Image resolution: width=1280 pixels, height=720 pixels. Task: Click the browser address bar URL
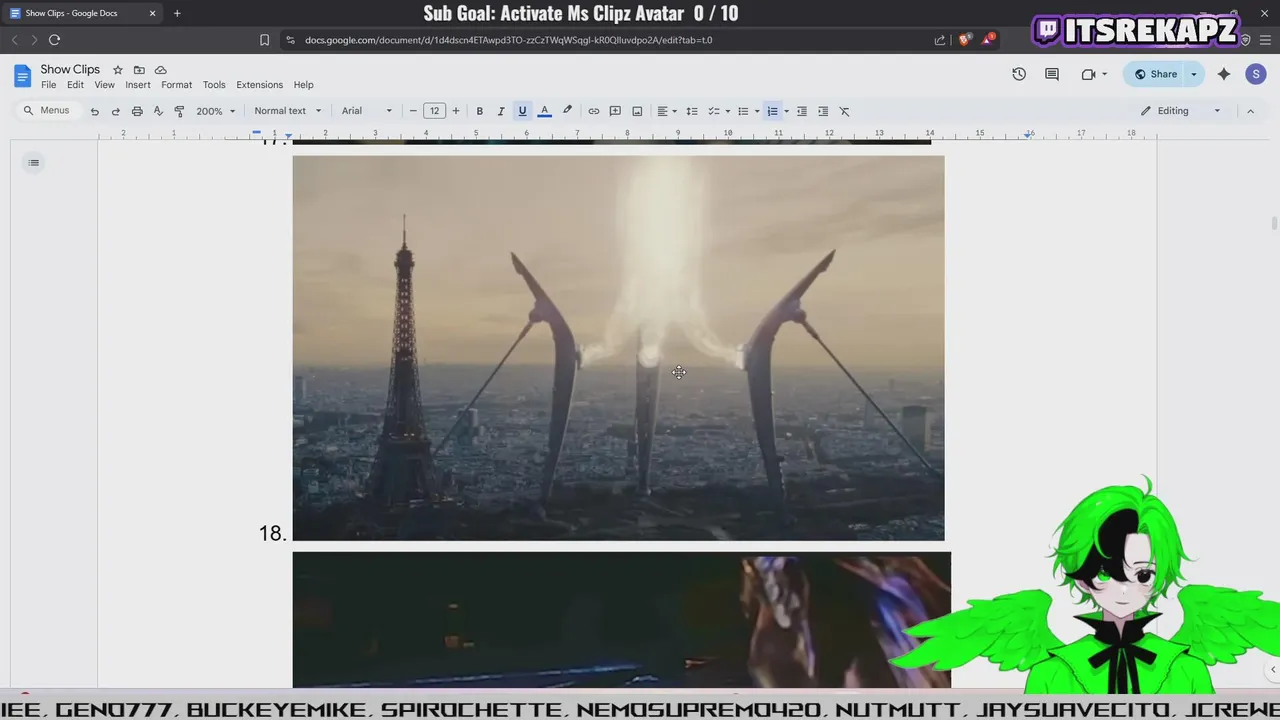tap(508, 40)
